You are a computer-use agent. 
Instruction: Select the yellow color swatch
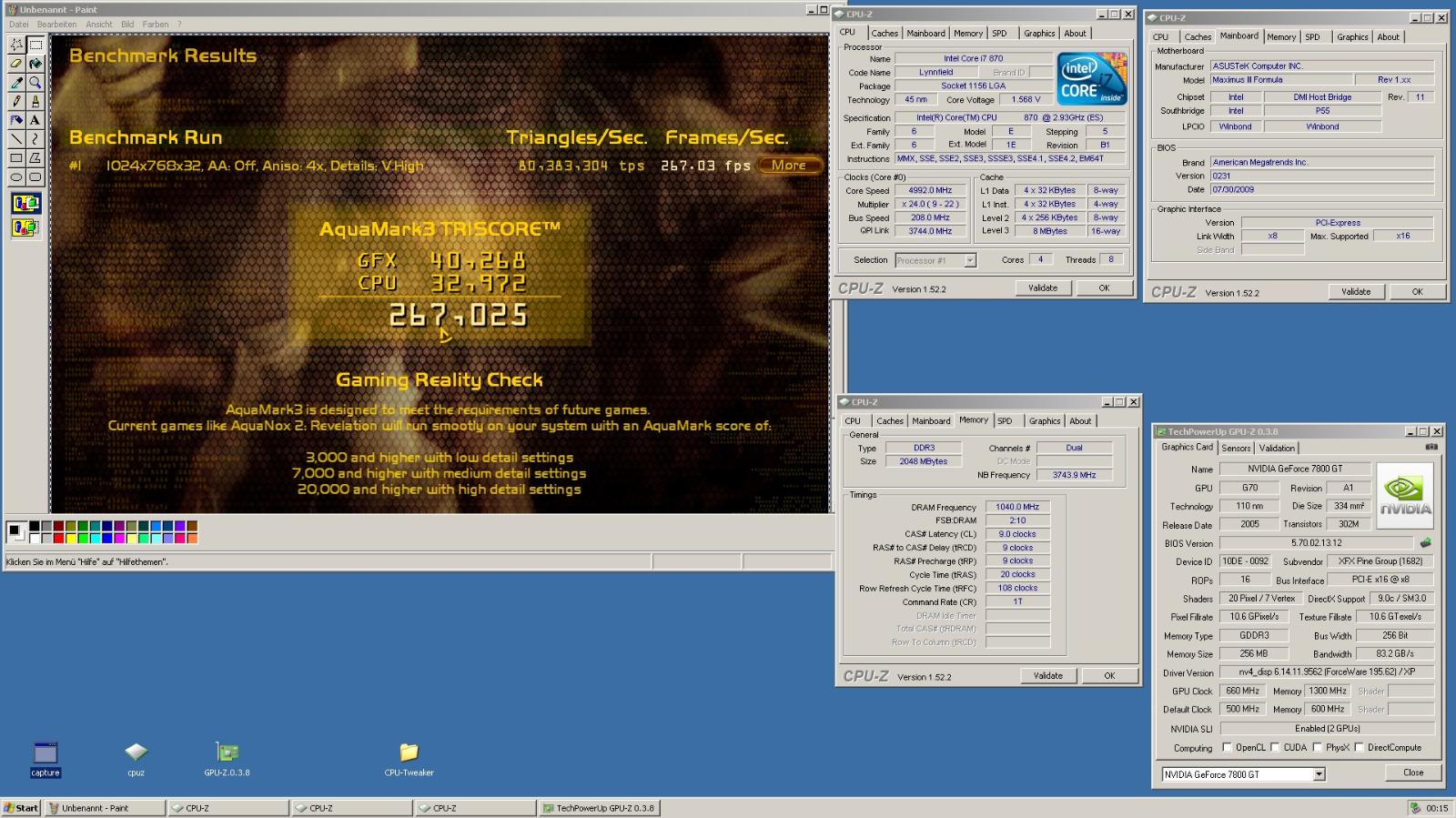coord(71,538)
